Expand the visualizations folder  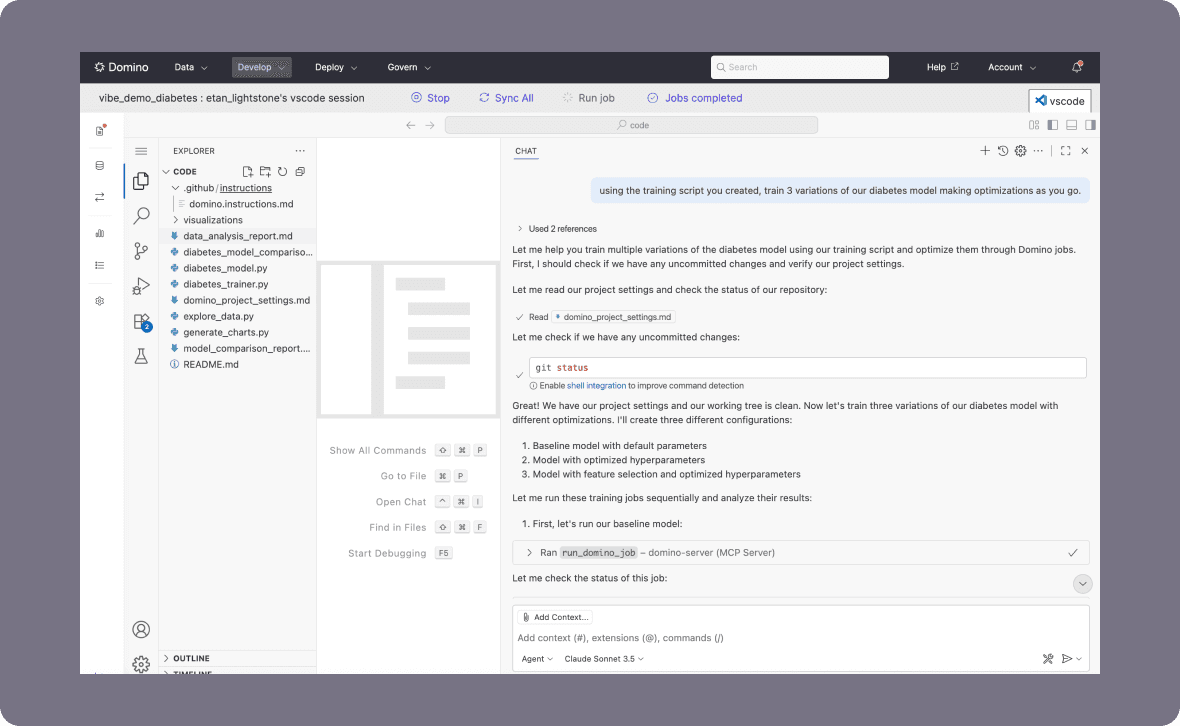point(212,220)
